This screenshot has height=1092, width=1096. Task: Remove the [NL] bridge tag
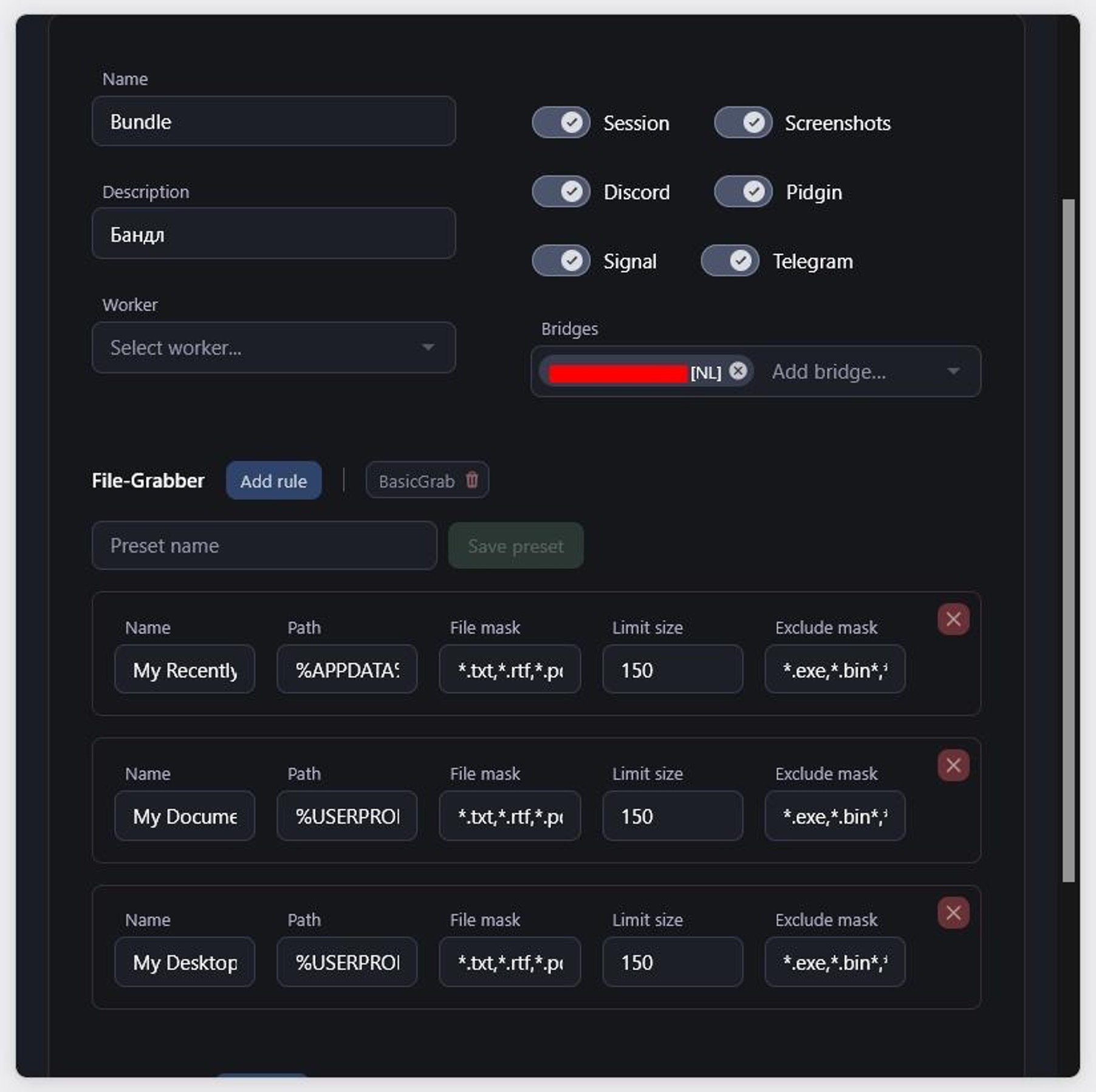point(738,371)
